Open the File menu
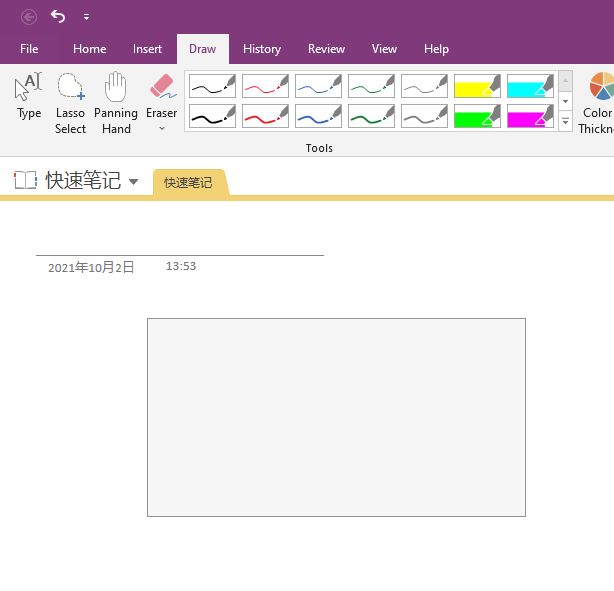The height and width of the screenshot is (591, 614). pos(29,49)
